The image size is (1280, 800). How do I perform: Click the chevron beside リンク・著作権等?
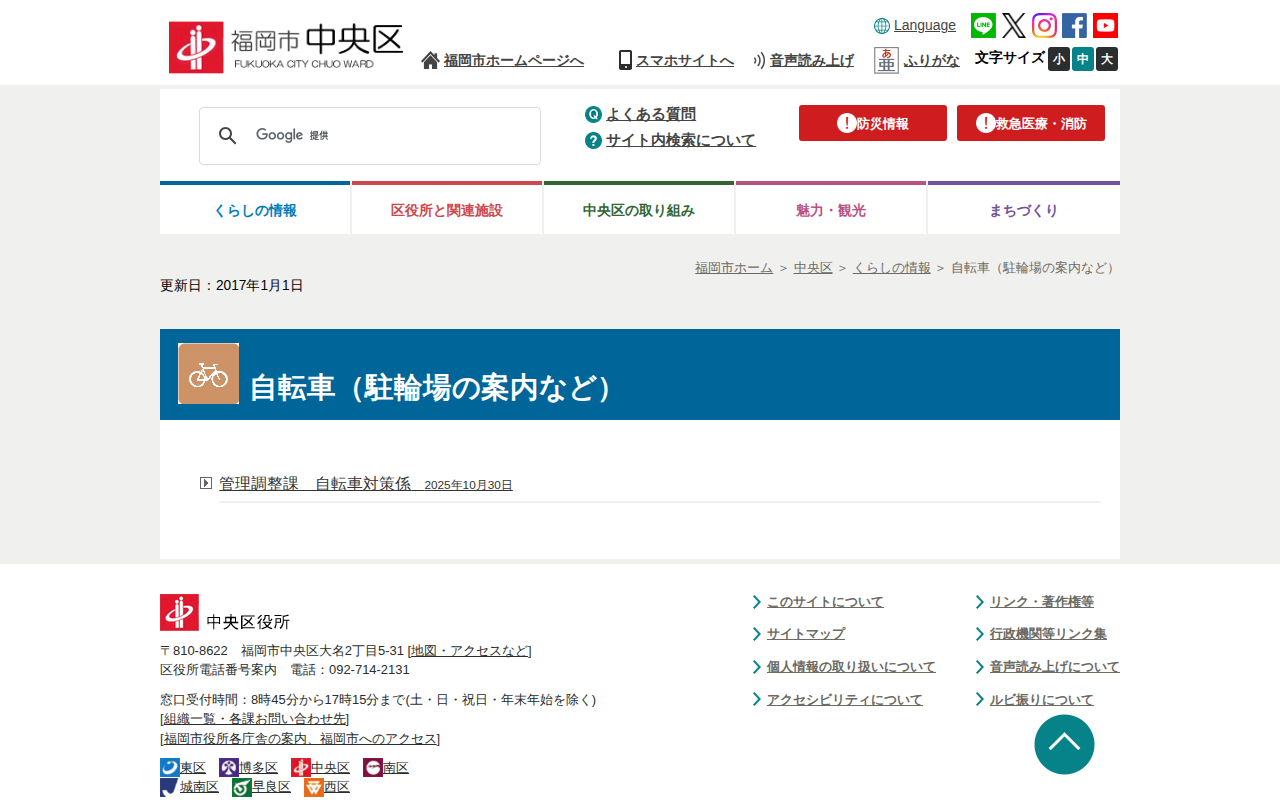[x=980, y=602]
